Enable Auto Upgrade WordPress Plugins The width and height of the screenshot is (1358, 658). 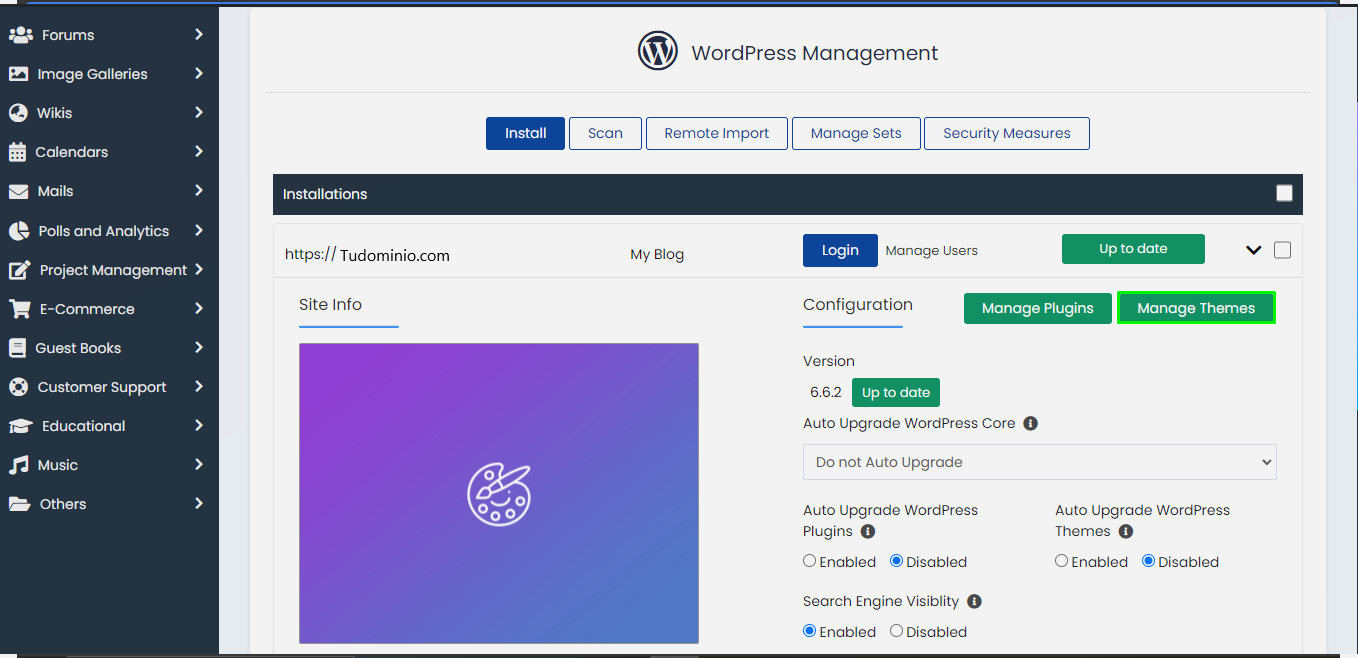809,561
